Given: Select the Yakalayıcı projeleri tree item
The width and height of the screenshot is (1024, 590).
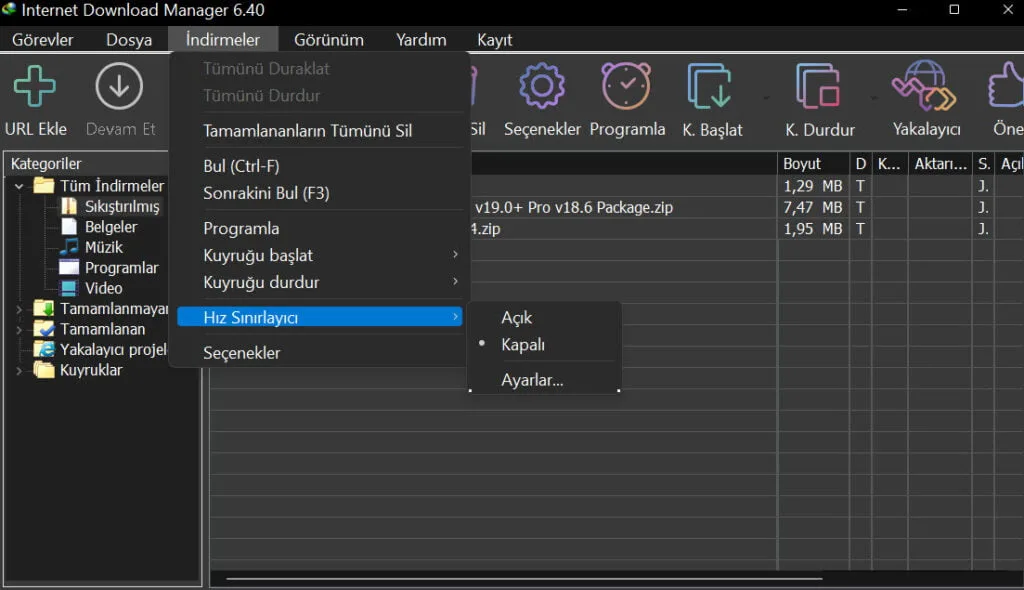Looking at the screenshot, I should [101, 350].
